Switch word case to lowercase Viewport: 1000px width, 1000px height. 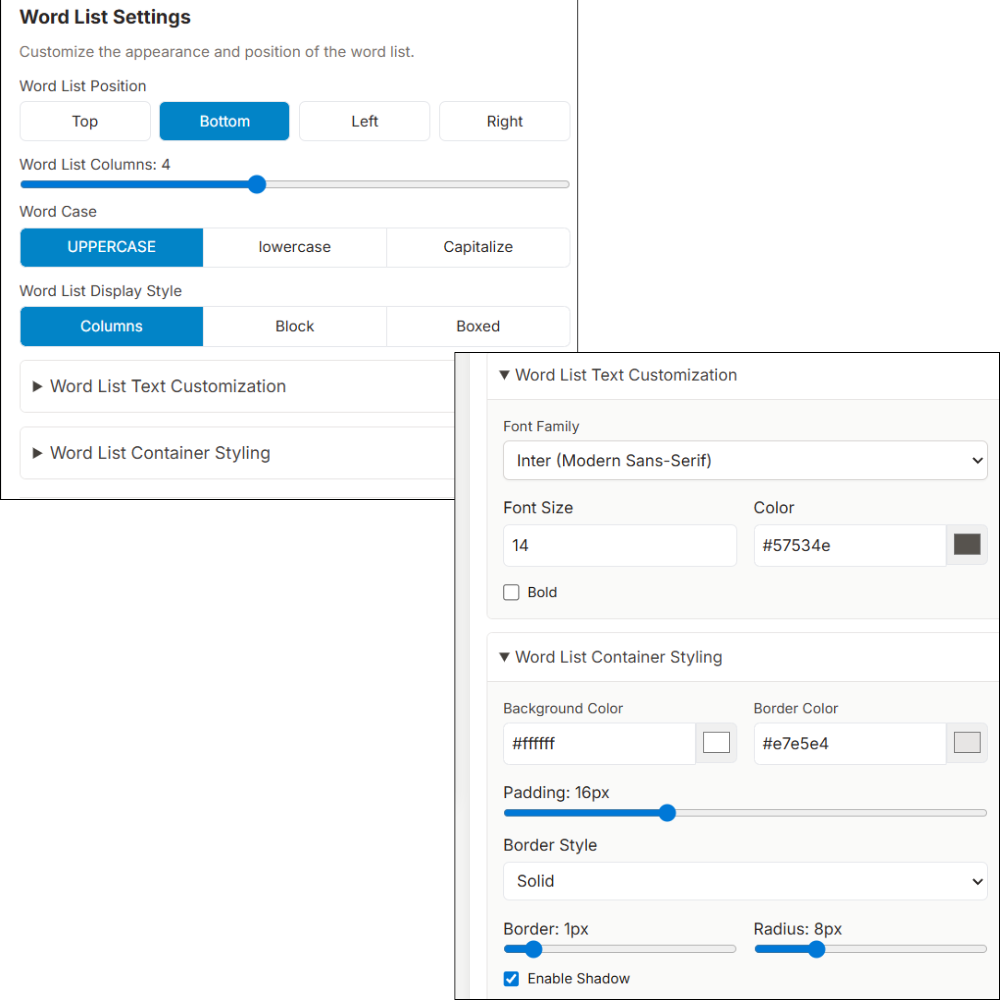294,247
